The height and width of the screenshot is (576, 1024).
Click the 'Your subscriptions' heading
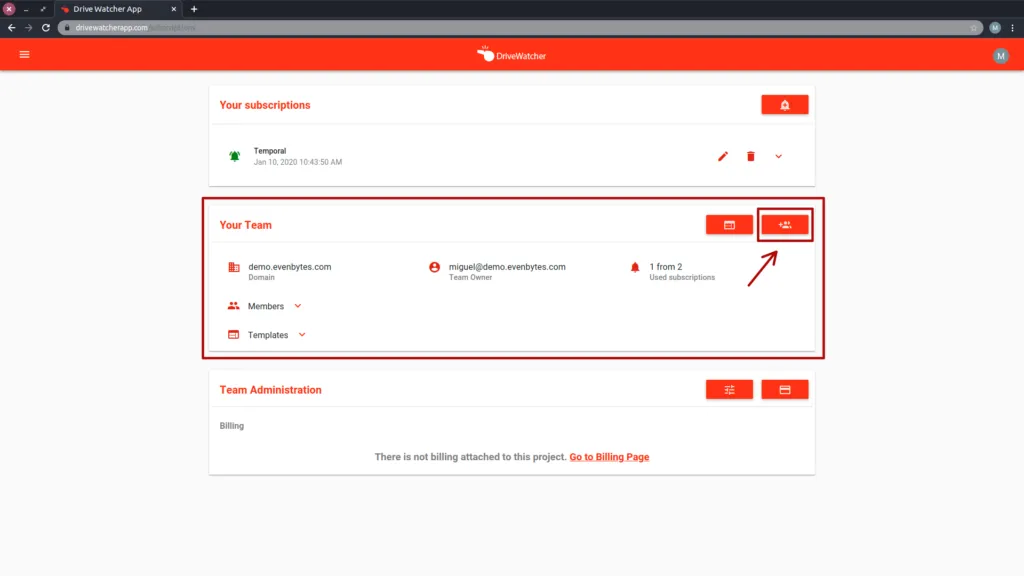coord(264,105)
